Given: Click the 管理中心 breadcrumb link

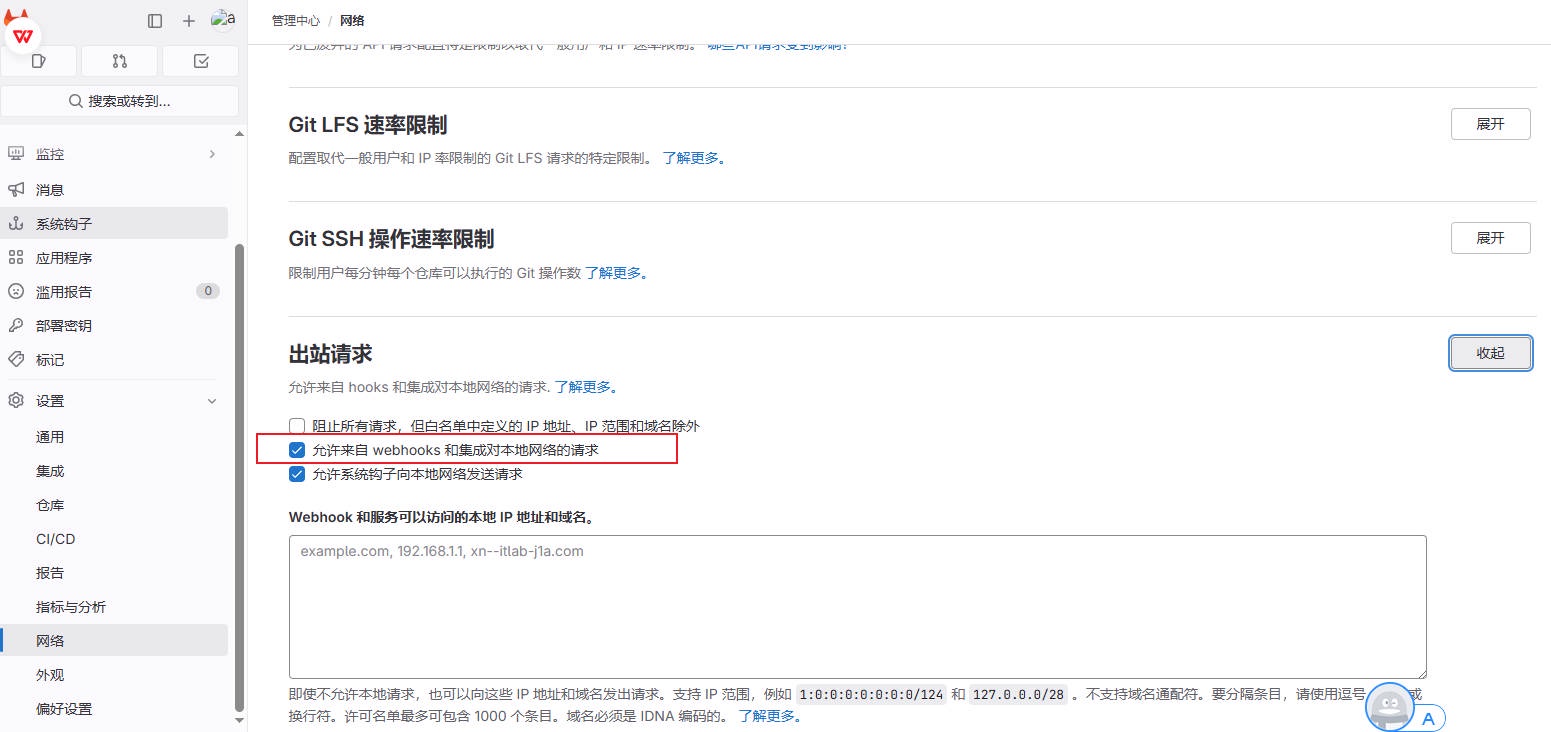Looking at the screenshot, I should click(x=296, y=20).
